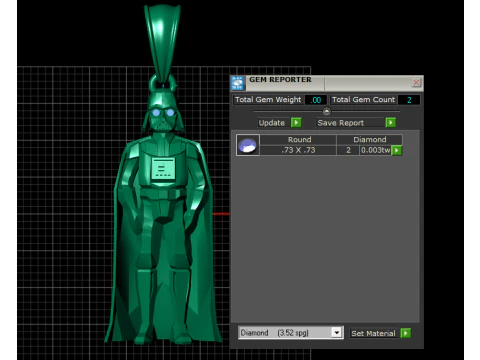Close the Gem Reporter panel

click(416, 82)
